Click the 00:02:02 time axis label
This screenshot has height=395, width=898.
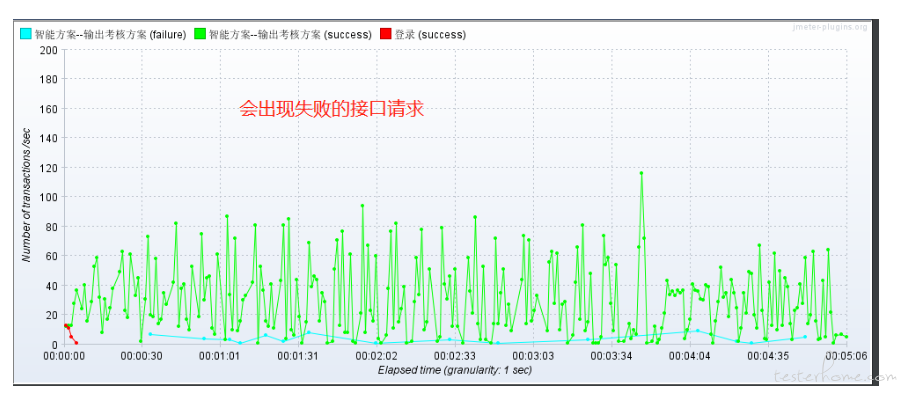click(376, 356)
